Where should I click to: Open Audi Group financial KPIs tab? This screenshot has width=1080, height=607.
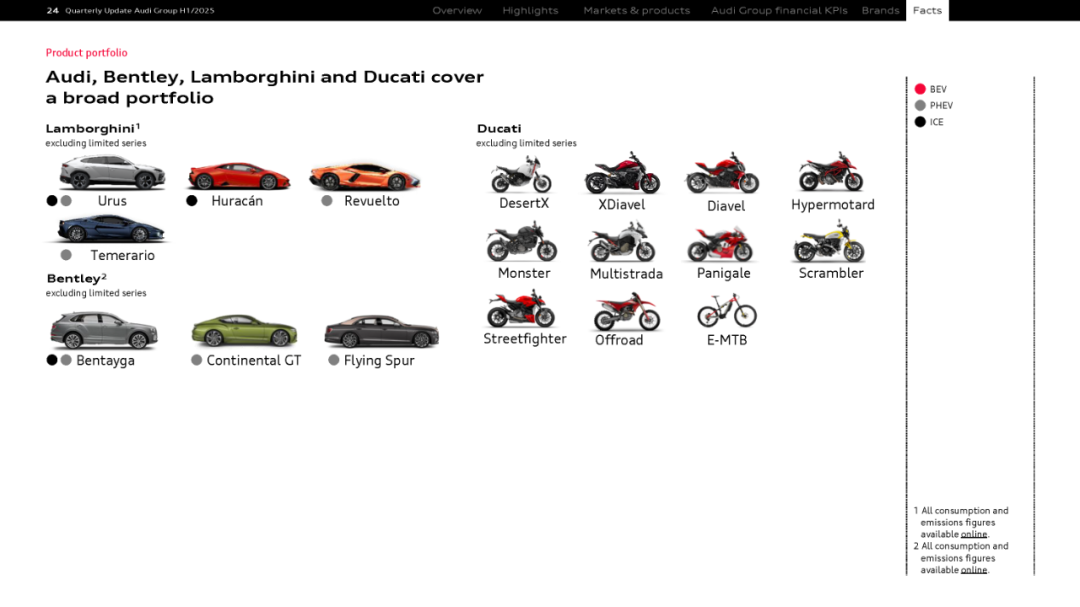pos(779,11)
